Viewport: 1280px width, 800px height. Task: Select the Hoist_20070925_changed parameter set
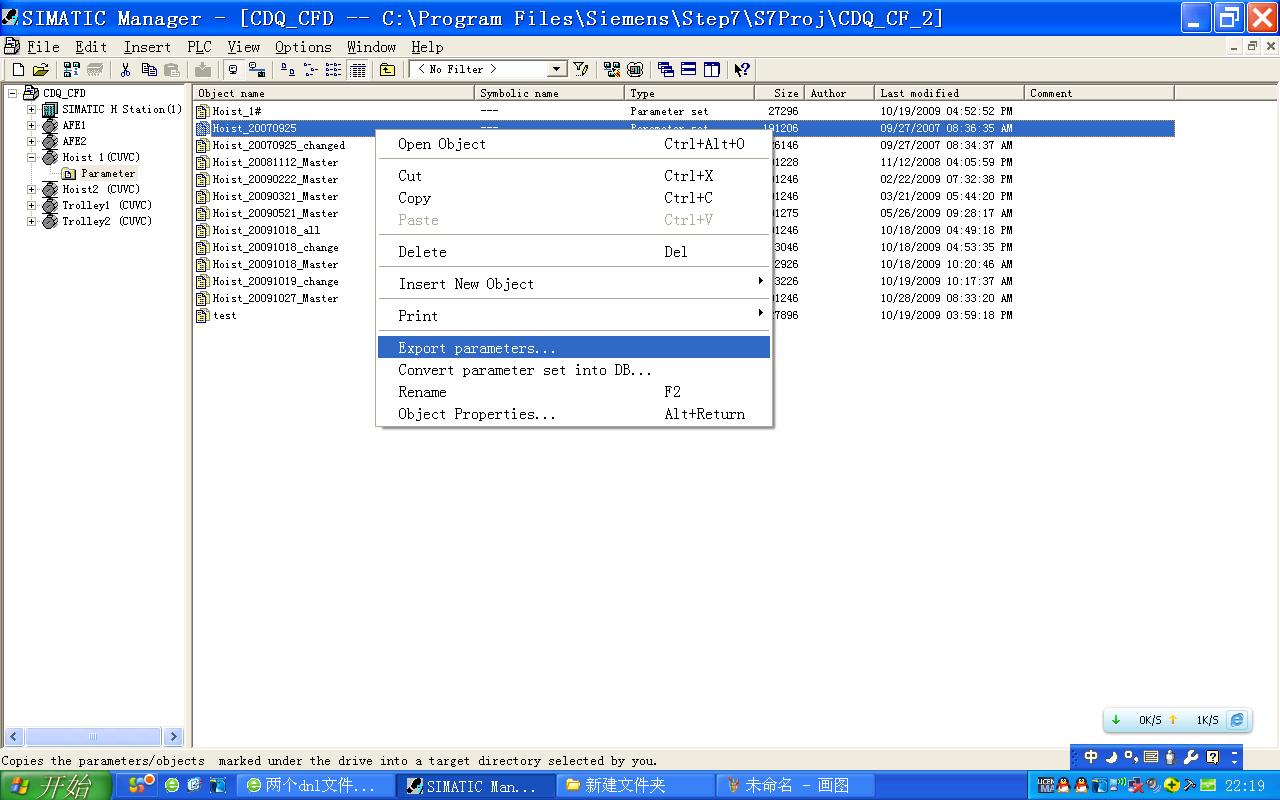tap(279, 145)
